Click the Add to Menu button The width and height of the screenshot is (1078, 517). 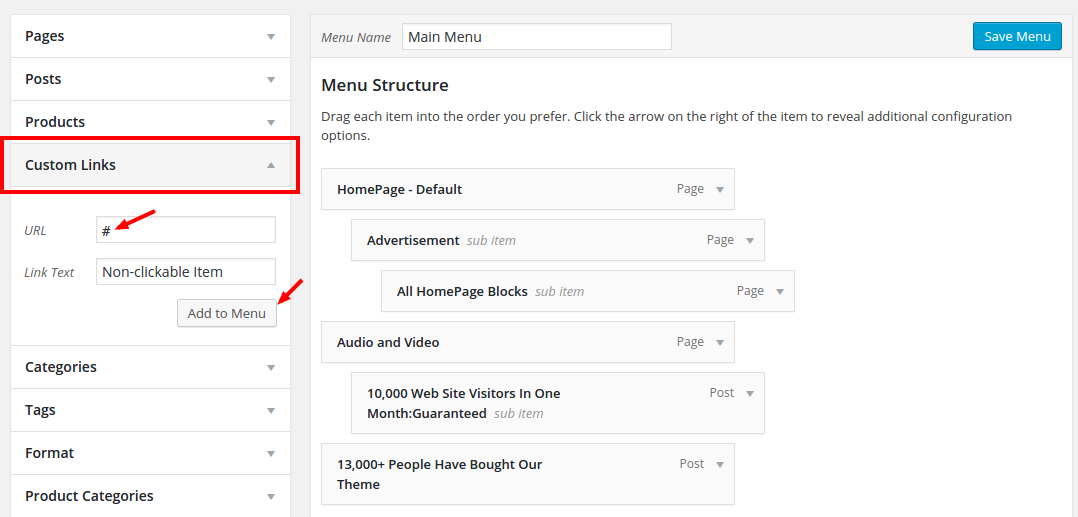pos(227,314)
